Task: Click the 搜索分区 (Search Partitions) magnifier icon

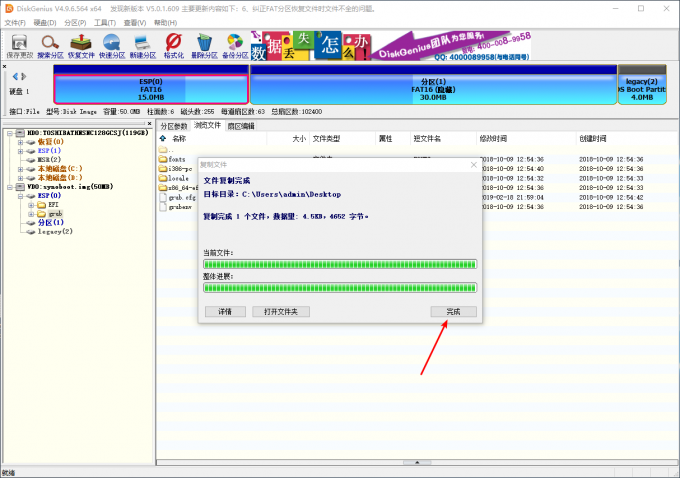Action: tap(50, 44)
